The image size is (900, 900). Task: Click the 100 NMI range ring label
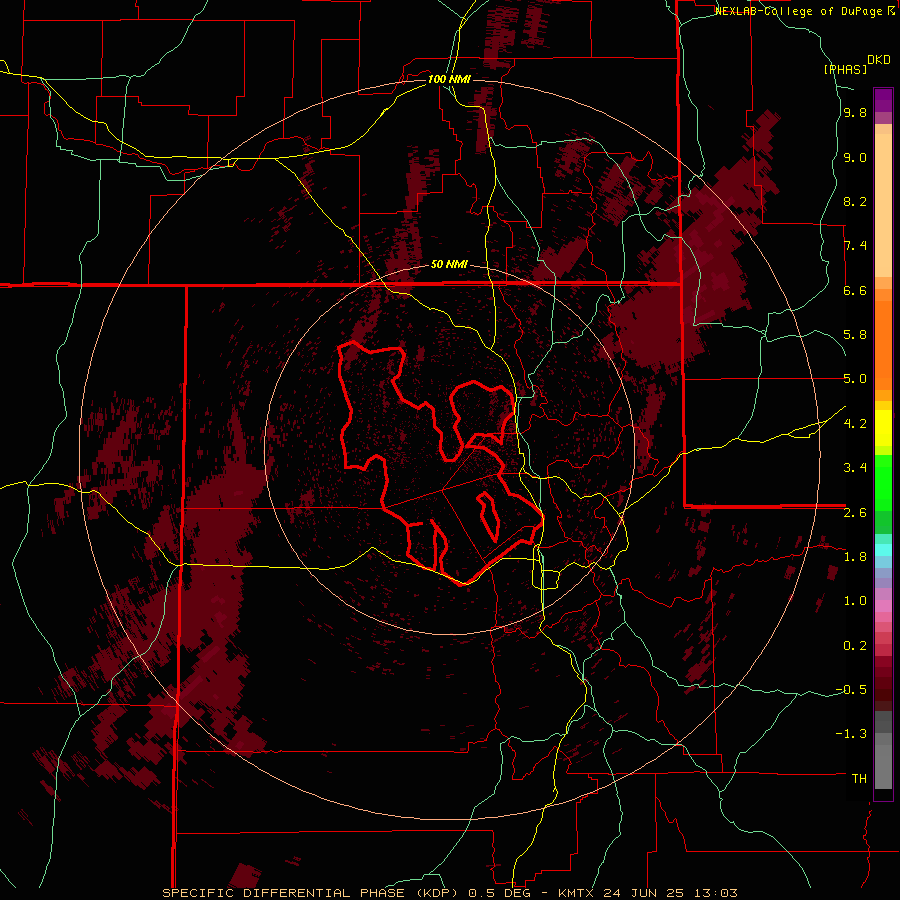(x=449, y=79)
